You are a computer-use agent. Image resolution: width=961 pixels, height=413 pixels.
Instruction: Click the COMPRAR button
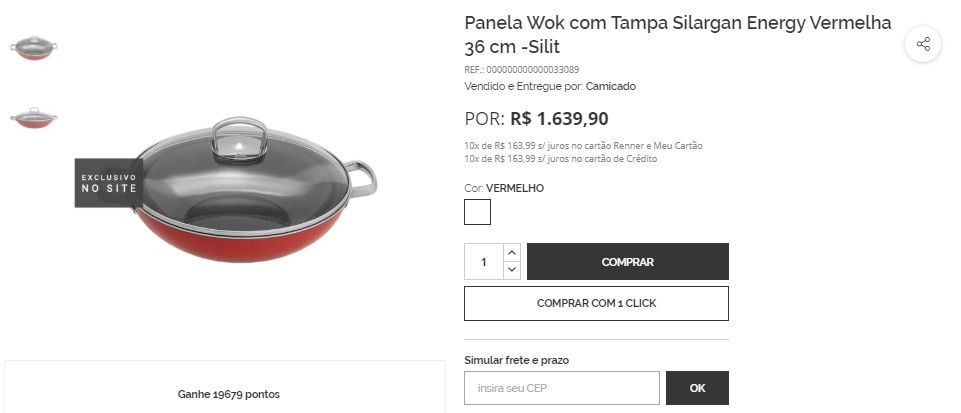[628, 262]
